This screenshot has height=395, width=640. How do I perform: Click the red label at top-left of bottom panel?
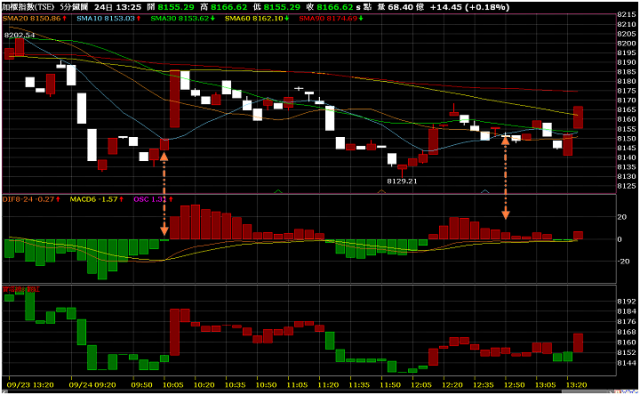pos(21,289)
